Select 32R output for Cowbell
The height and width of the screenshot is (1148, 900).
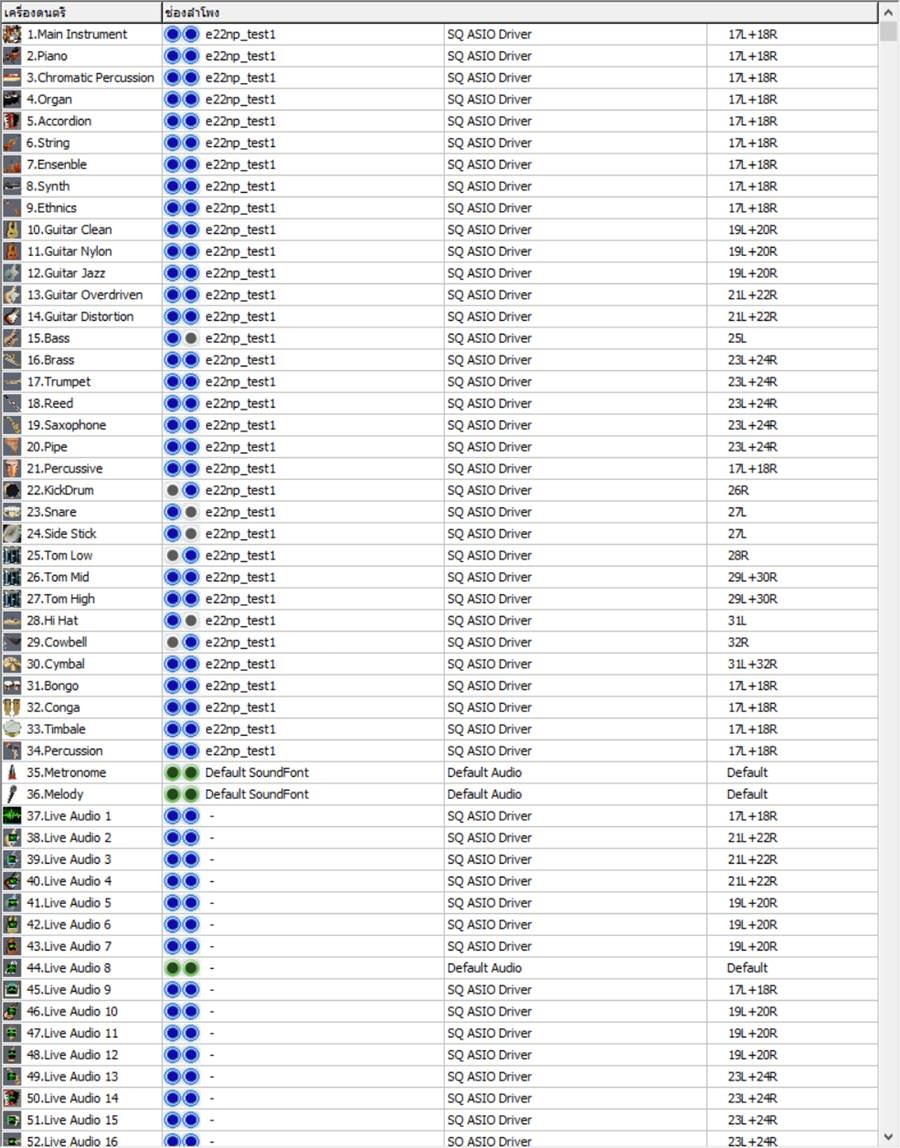click(x=738, y=642)
